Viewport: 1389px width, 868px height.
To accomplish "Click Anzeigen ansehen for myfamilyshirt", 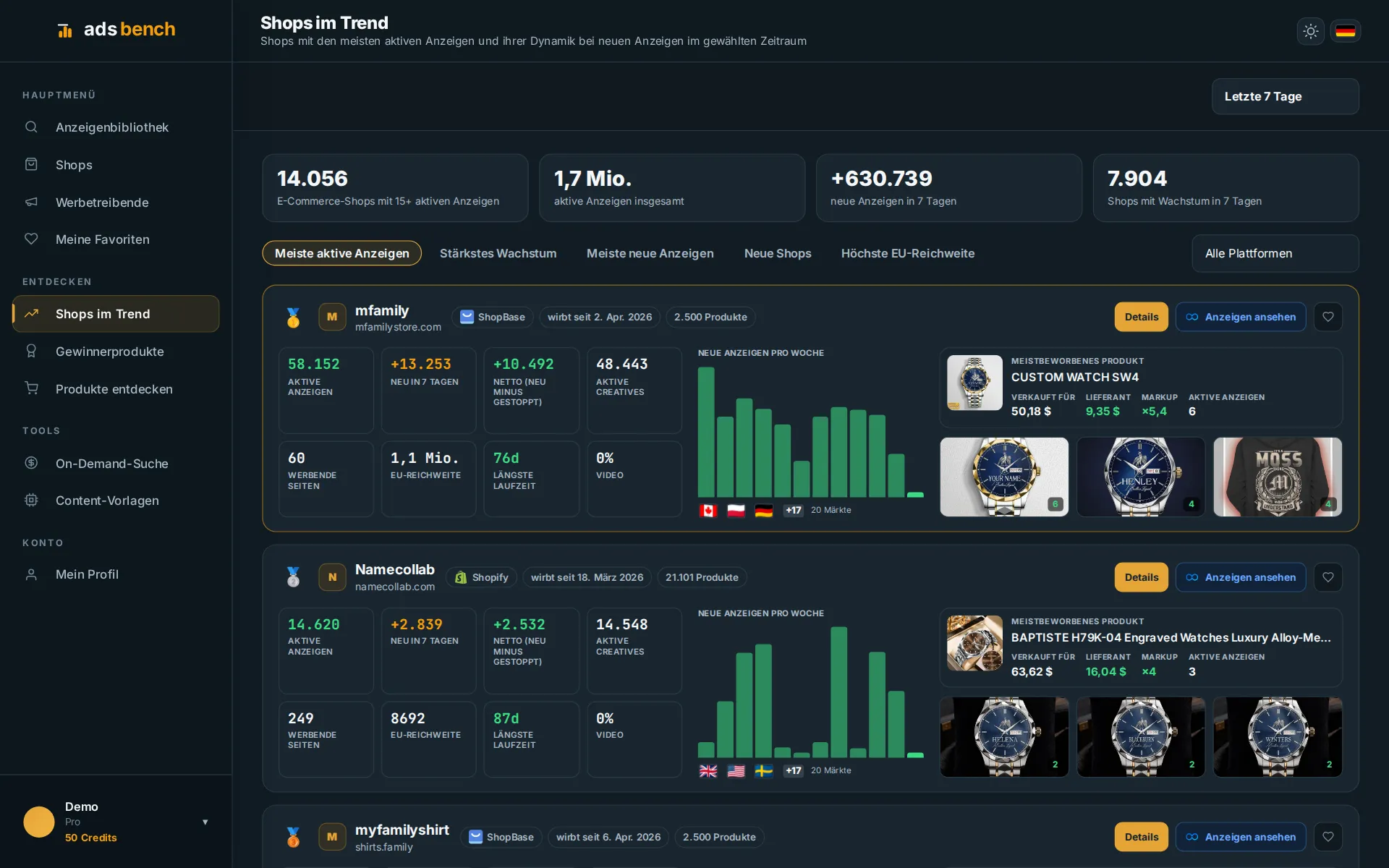I will (1241, 837).
